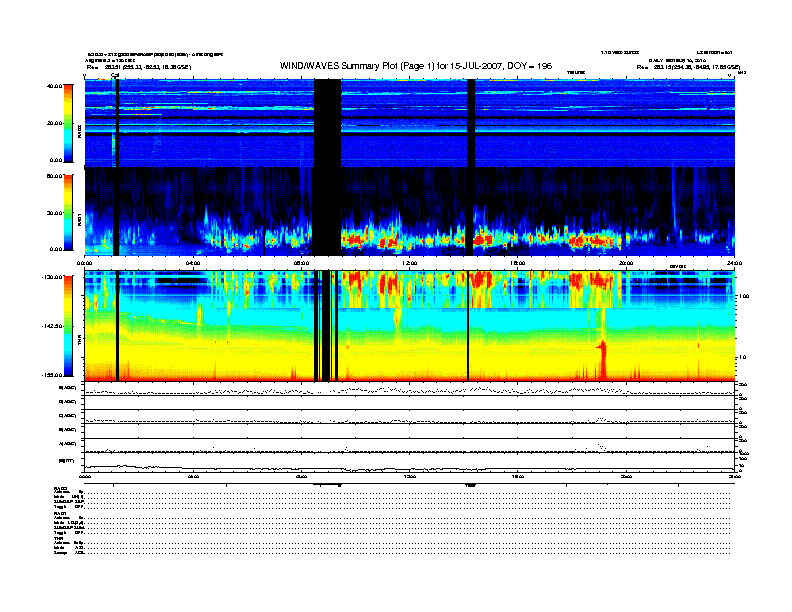Image resolution: width=792 pixels, height=612 pixels.
Task: Click the TNR color scale bar
Action: coord(68,326)
